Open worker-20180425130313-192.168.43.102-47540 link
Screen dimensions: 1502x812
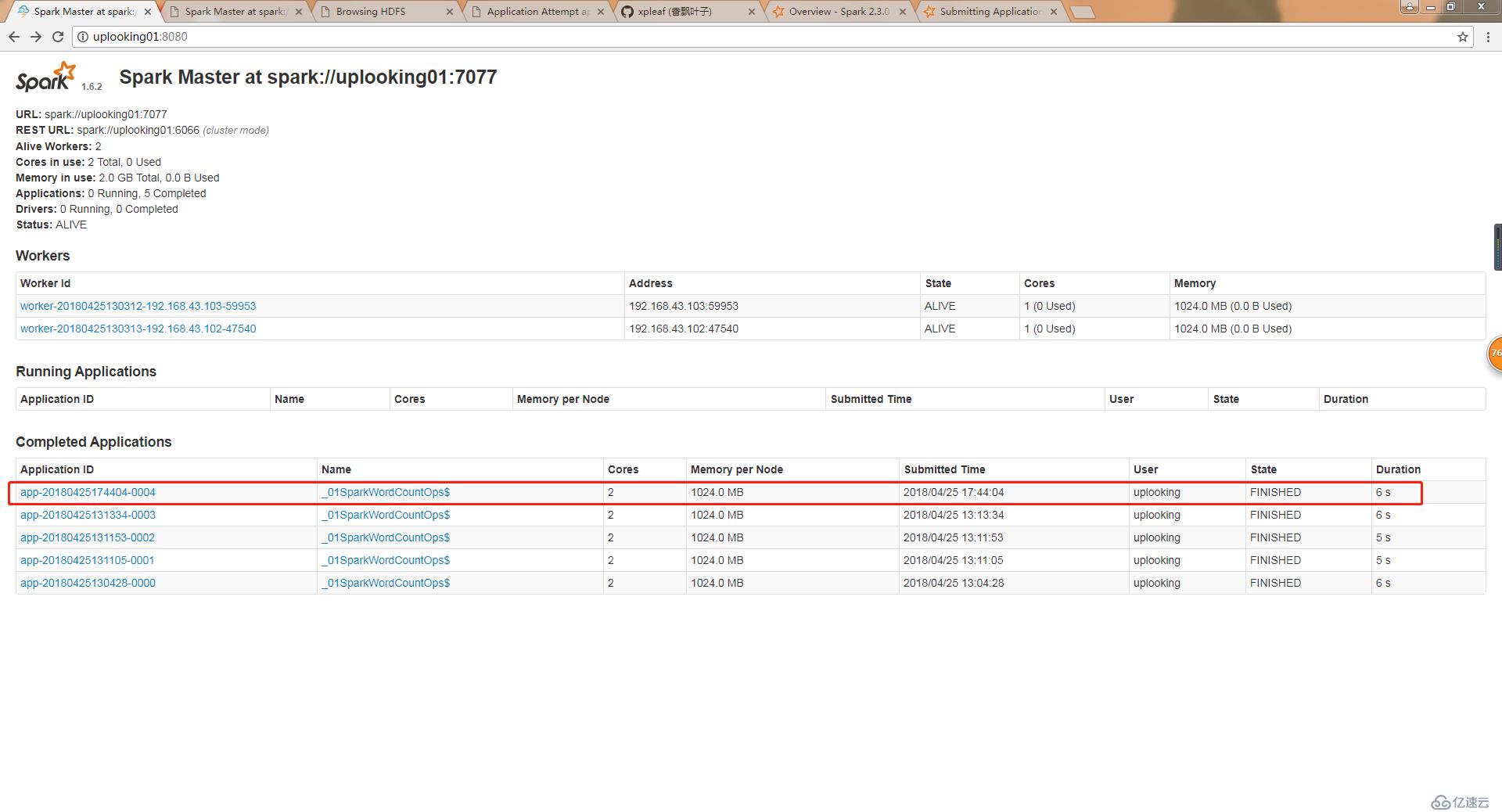point(138,329)
